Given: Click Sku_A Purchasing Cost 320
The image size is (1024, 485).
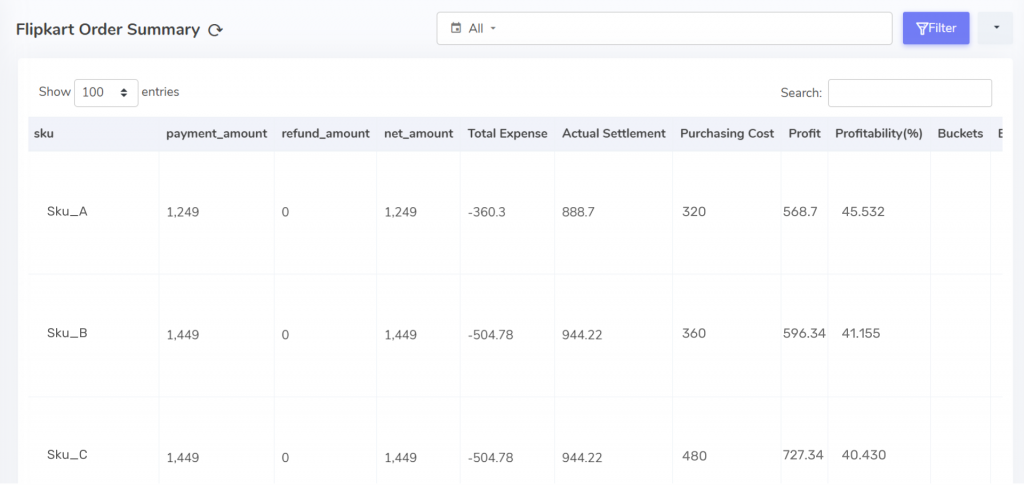Looking at the screenshot, I should click(x=694, y=211).
